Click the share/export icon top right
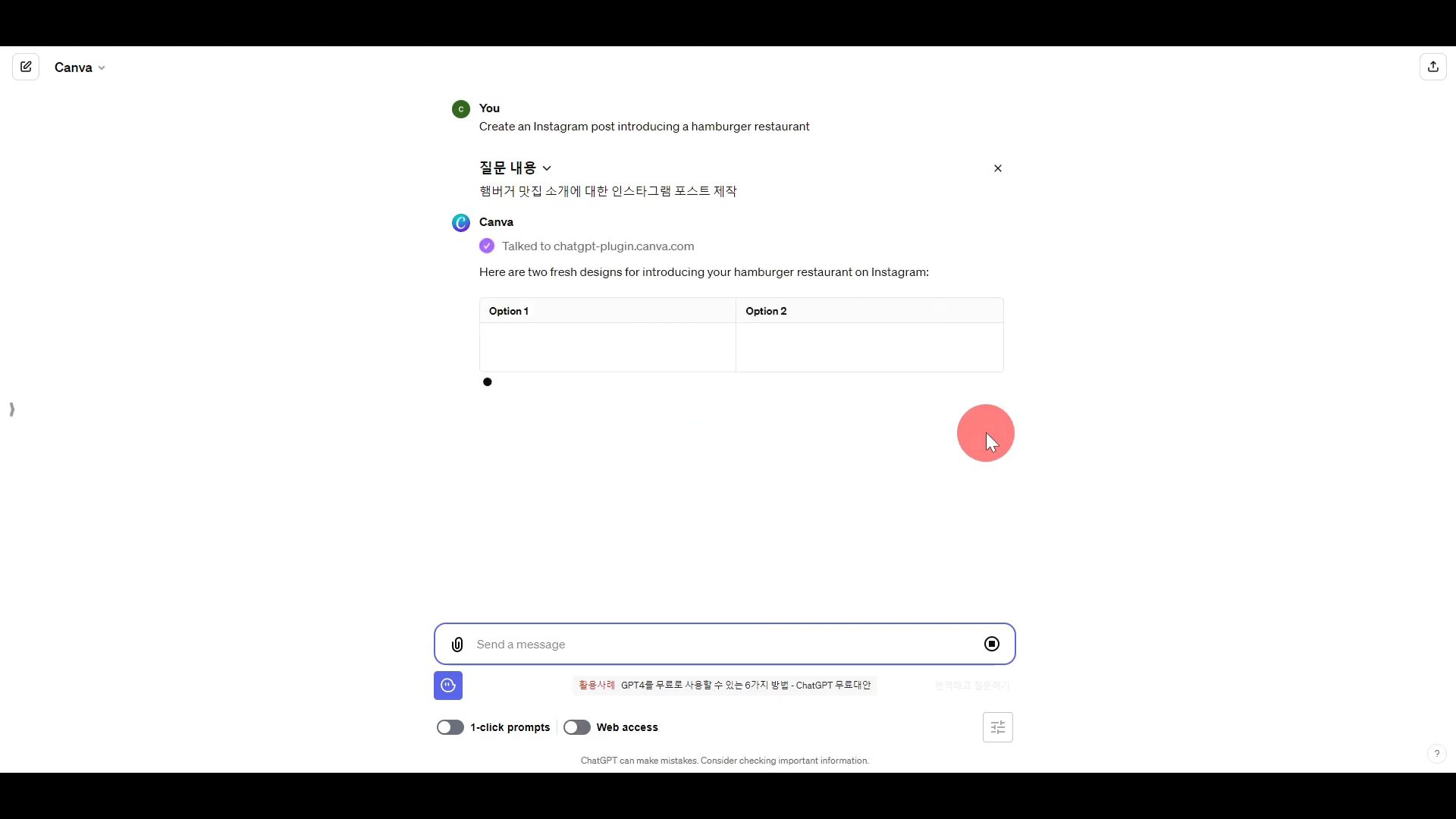Viewport: 1456px width, 819px height. (x=1434, y=67)
